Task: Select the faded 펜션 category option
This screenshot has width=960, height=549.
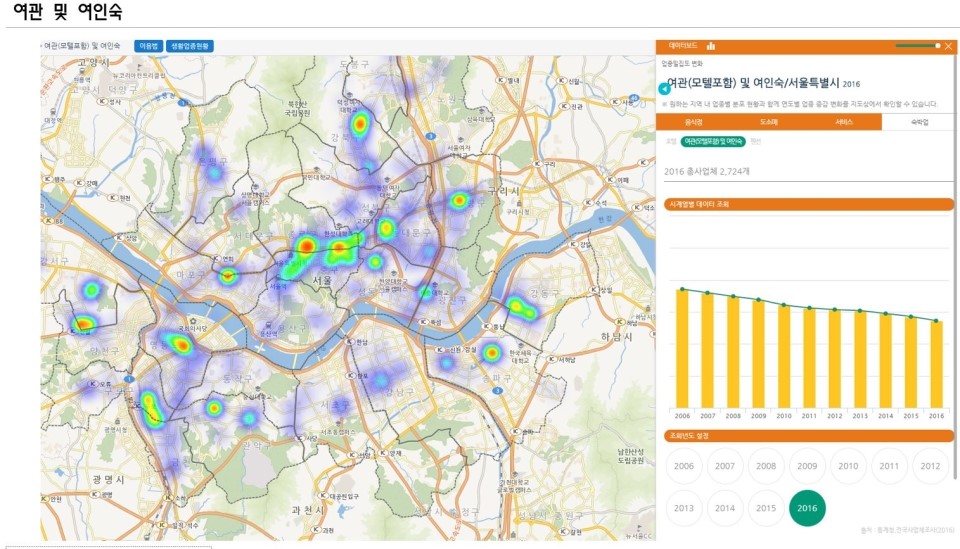Action: 756,141
